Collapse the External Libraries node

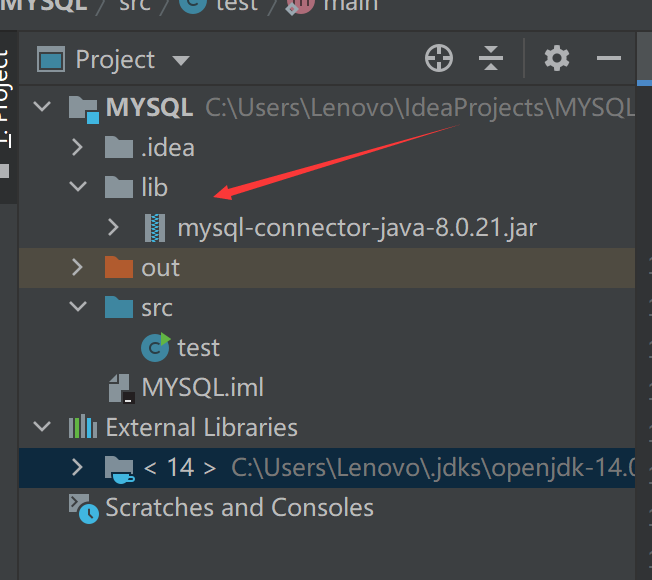[x=42, y=428]
